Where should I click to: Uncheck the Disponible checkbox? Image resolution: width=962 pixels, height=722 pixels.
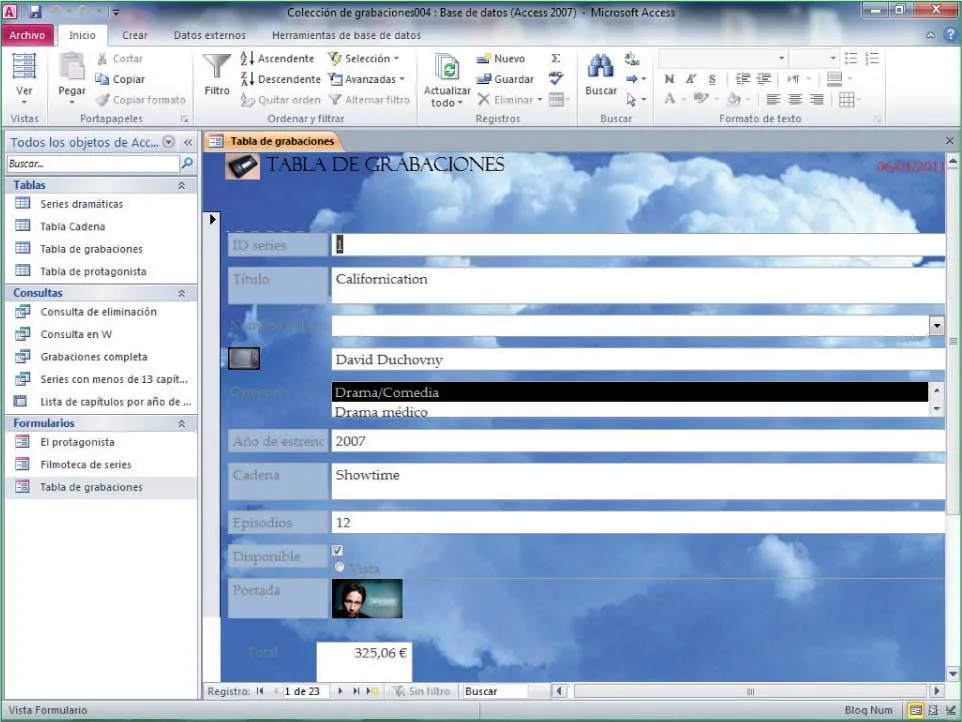337,550
